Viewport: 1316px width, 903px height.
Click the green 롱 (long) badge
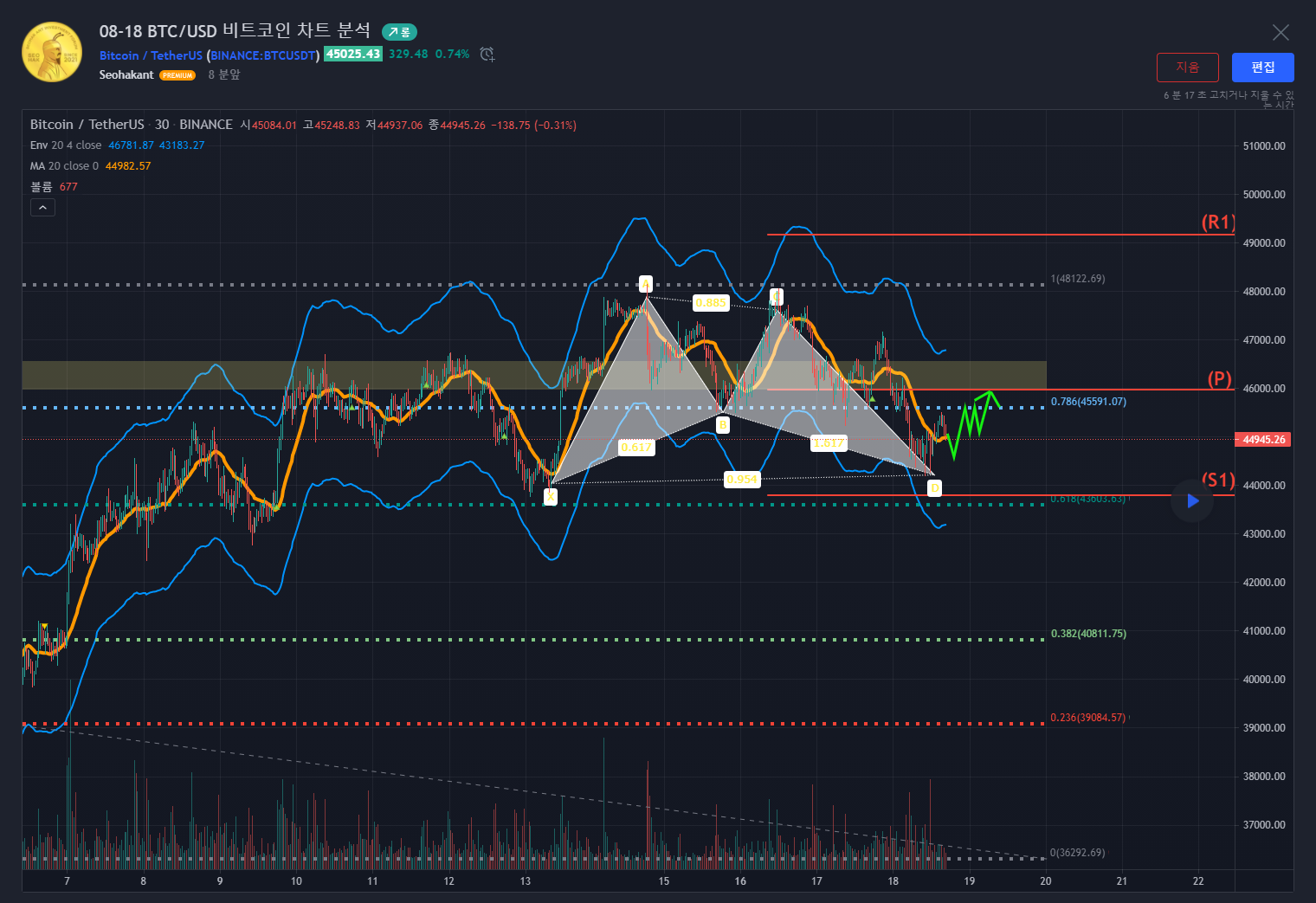click(400, 32)
